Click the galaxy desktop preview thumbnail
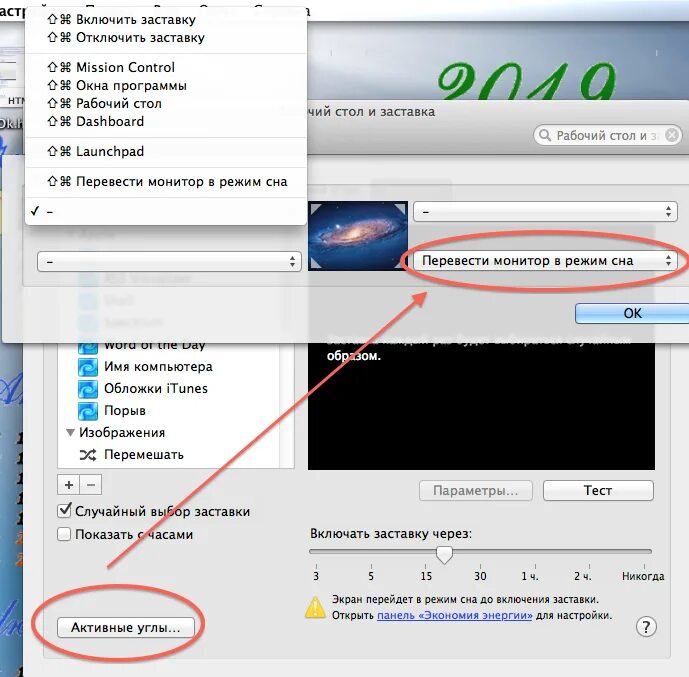The width and height of the screenshot is (689, 677). pos(358,236)
